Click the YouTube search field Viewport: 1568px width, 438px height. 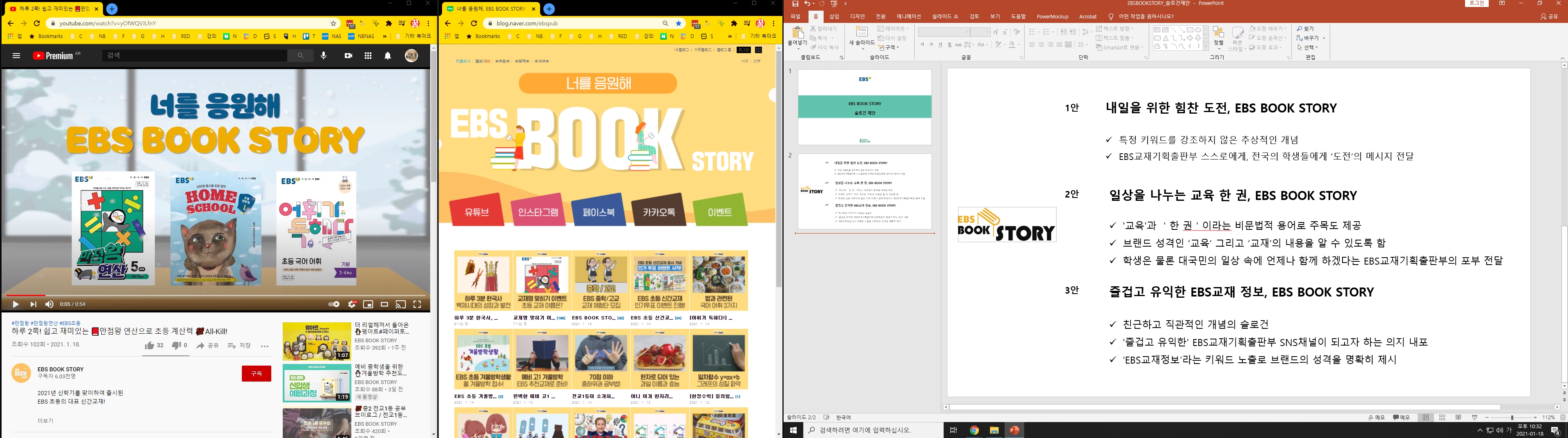pyautogui.click(x=195, y=56)
